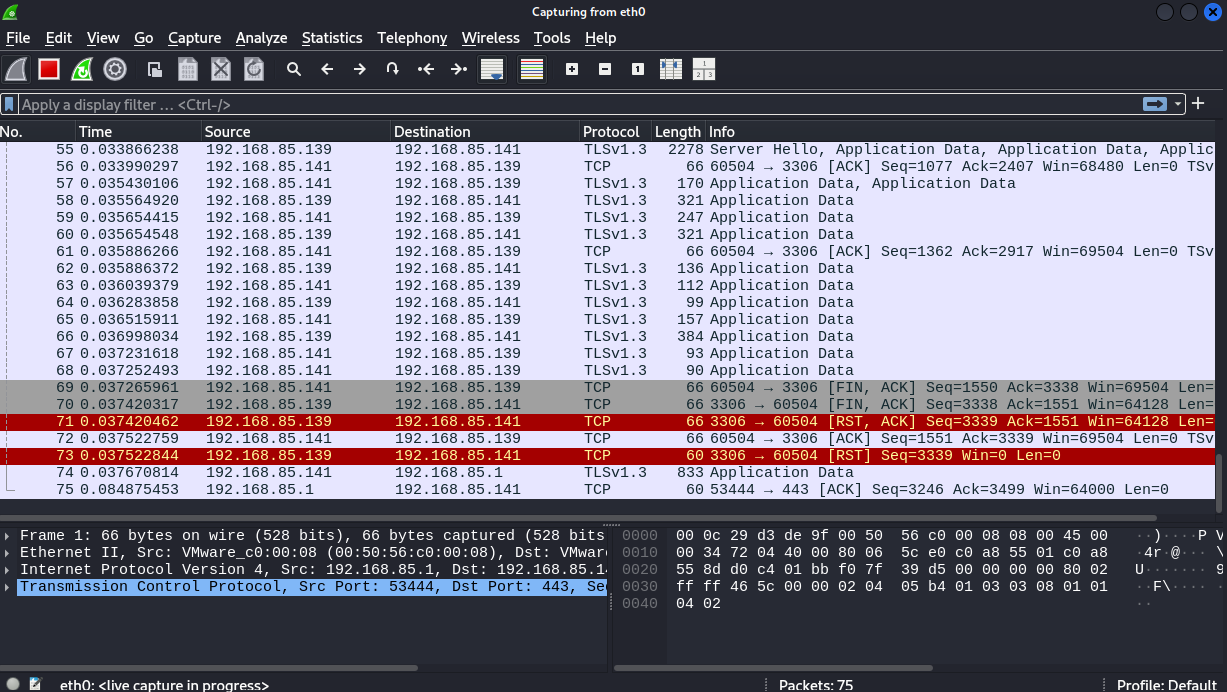1227x692 pixels.
Task: Stop the running packet capture
Action: (x=48, y=69)
